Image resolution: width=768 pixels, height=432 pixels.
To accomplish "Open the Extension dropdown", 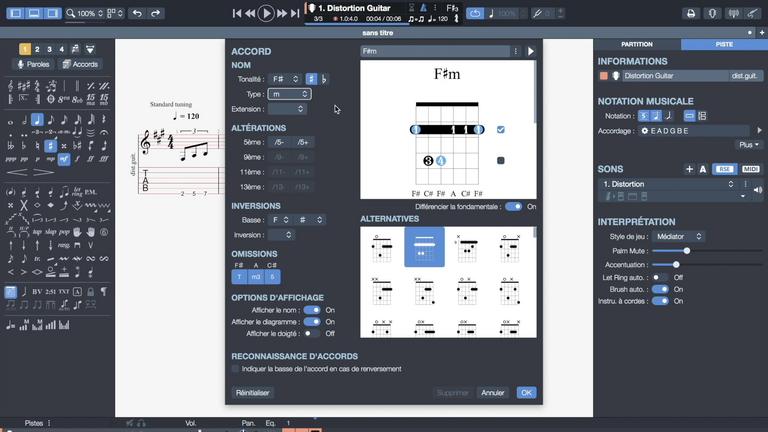I will pyautogui.click(x=287, y=109).
